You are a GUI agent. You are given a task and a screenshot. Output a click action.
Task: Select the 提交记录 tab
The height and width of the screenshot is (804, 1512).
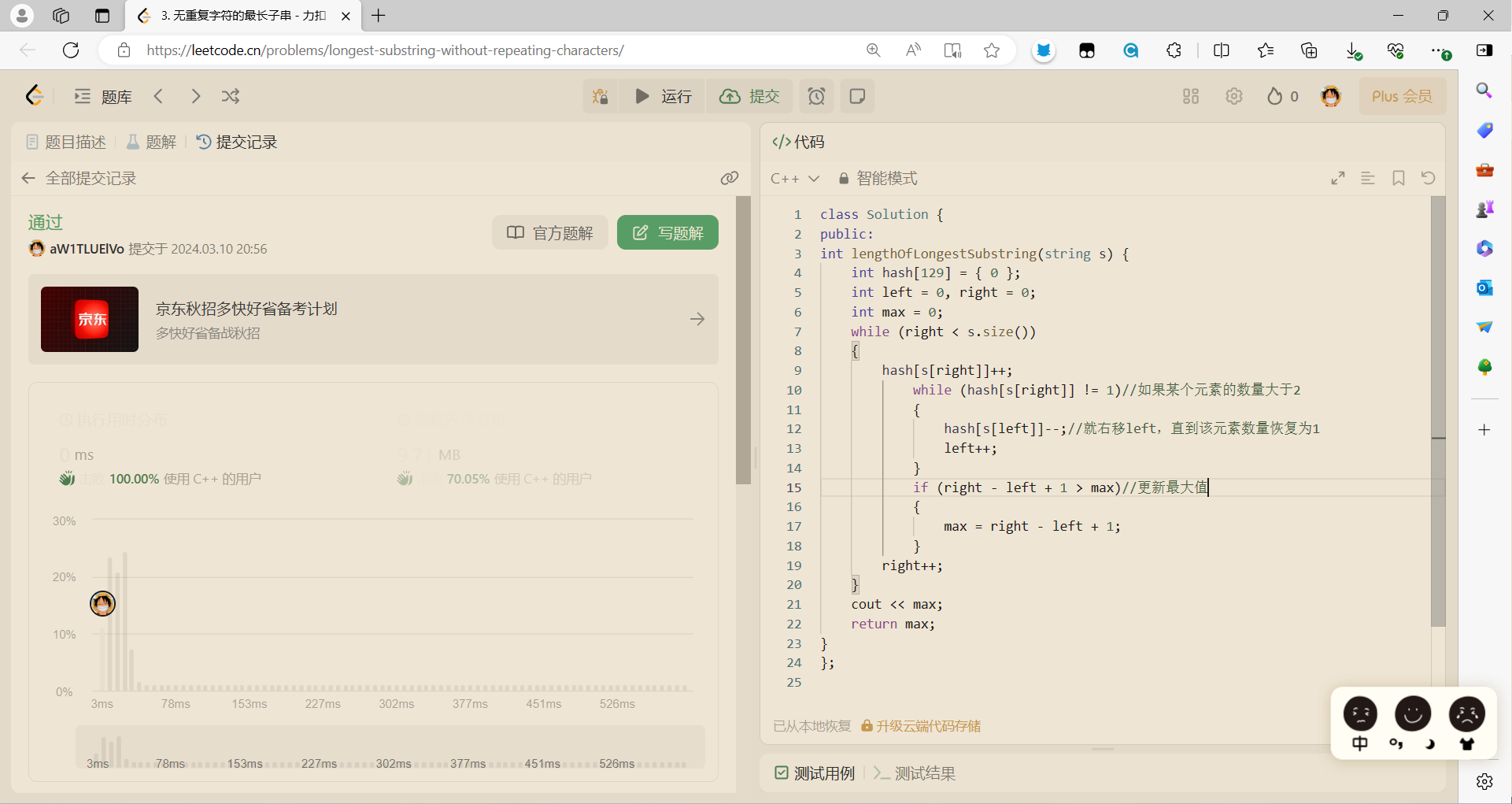pyautogui.click(x=236, y=142)
